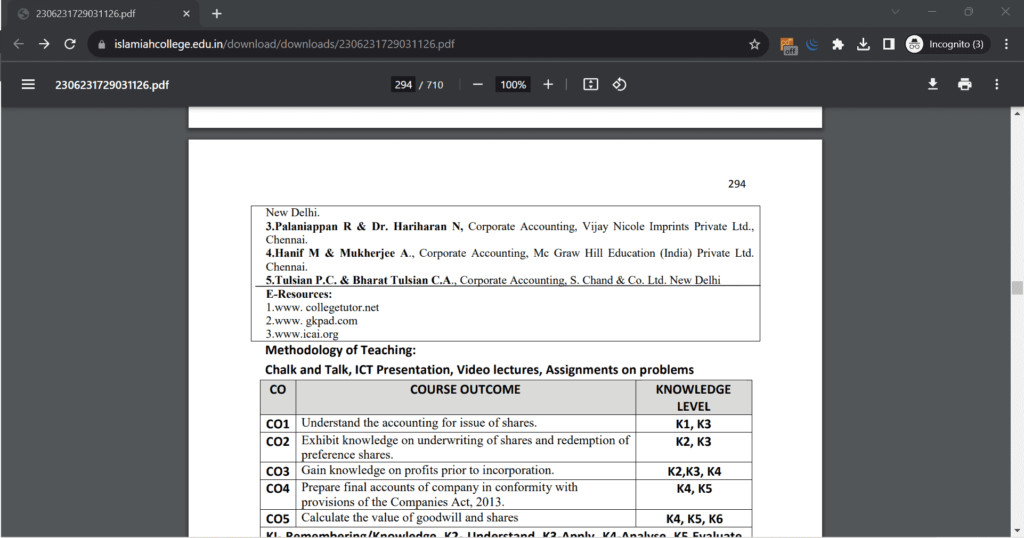The width and height of the screenshot is (1024, 538).
Task: Print the PDF document
Action: pyautogui.click(x=965, y=84)
